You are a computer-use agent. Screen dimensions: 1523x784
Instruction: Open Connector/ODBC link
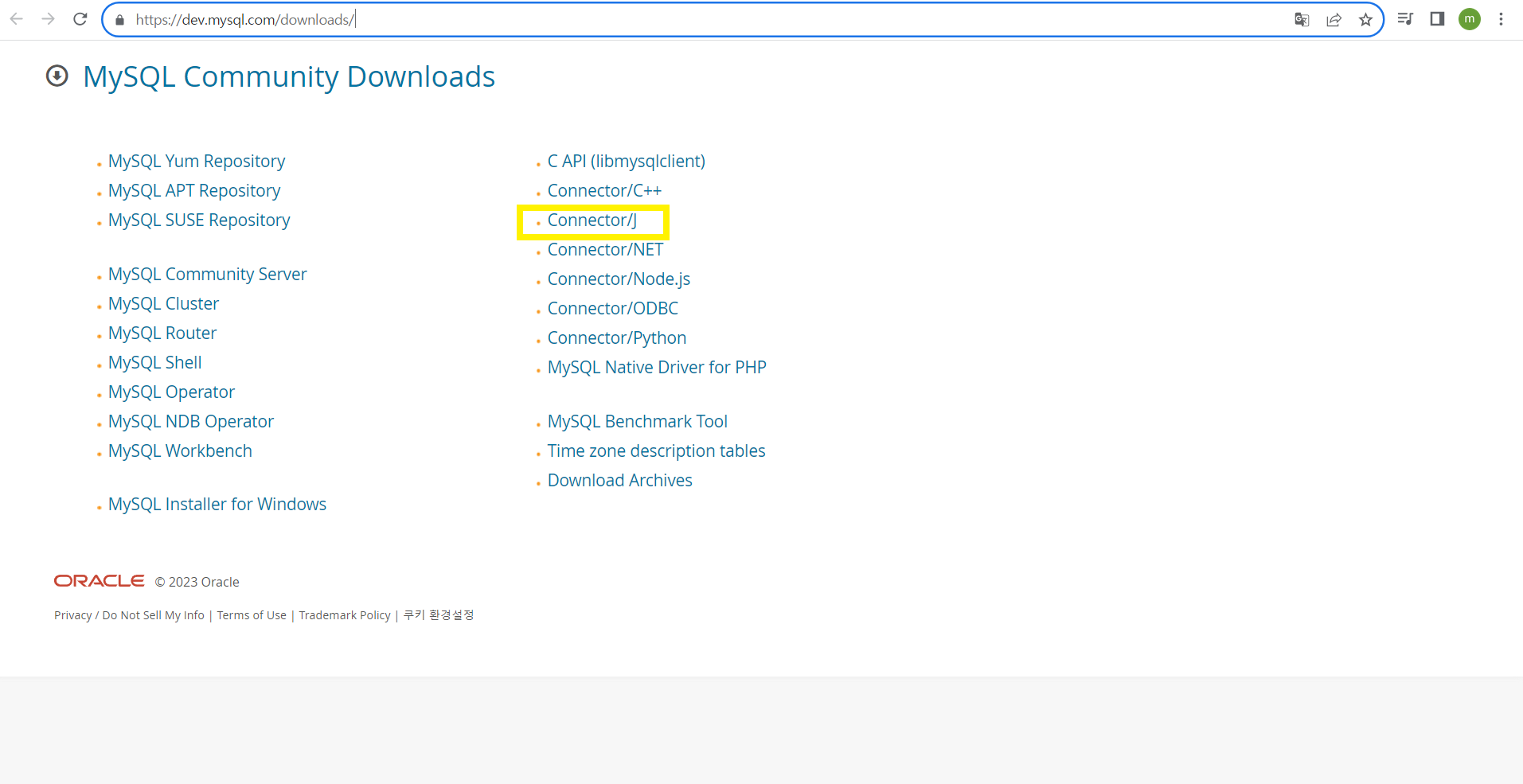pyautogui.click(x=613, y=309)
